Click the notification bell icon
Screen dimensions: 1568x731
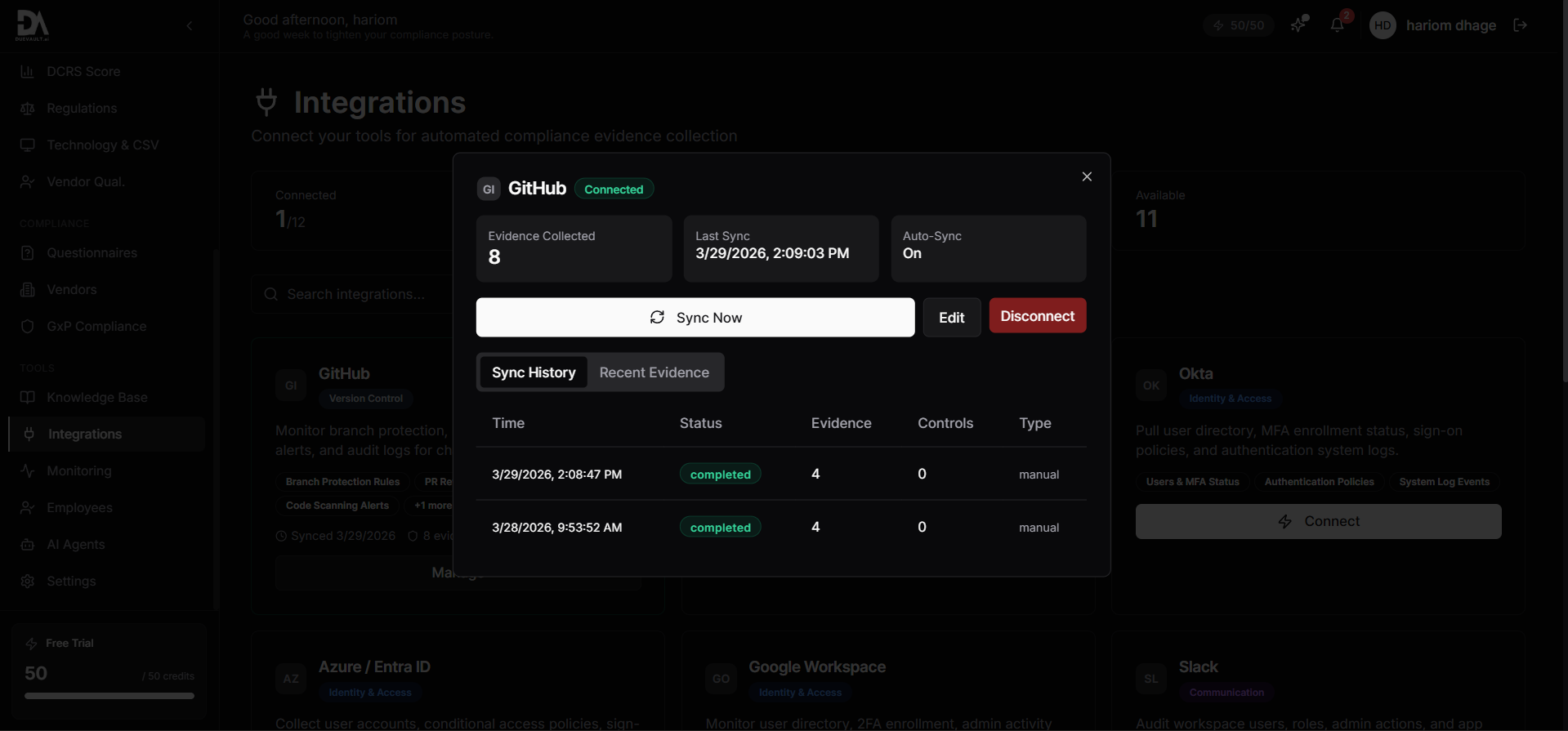(1337, 25)
